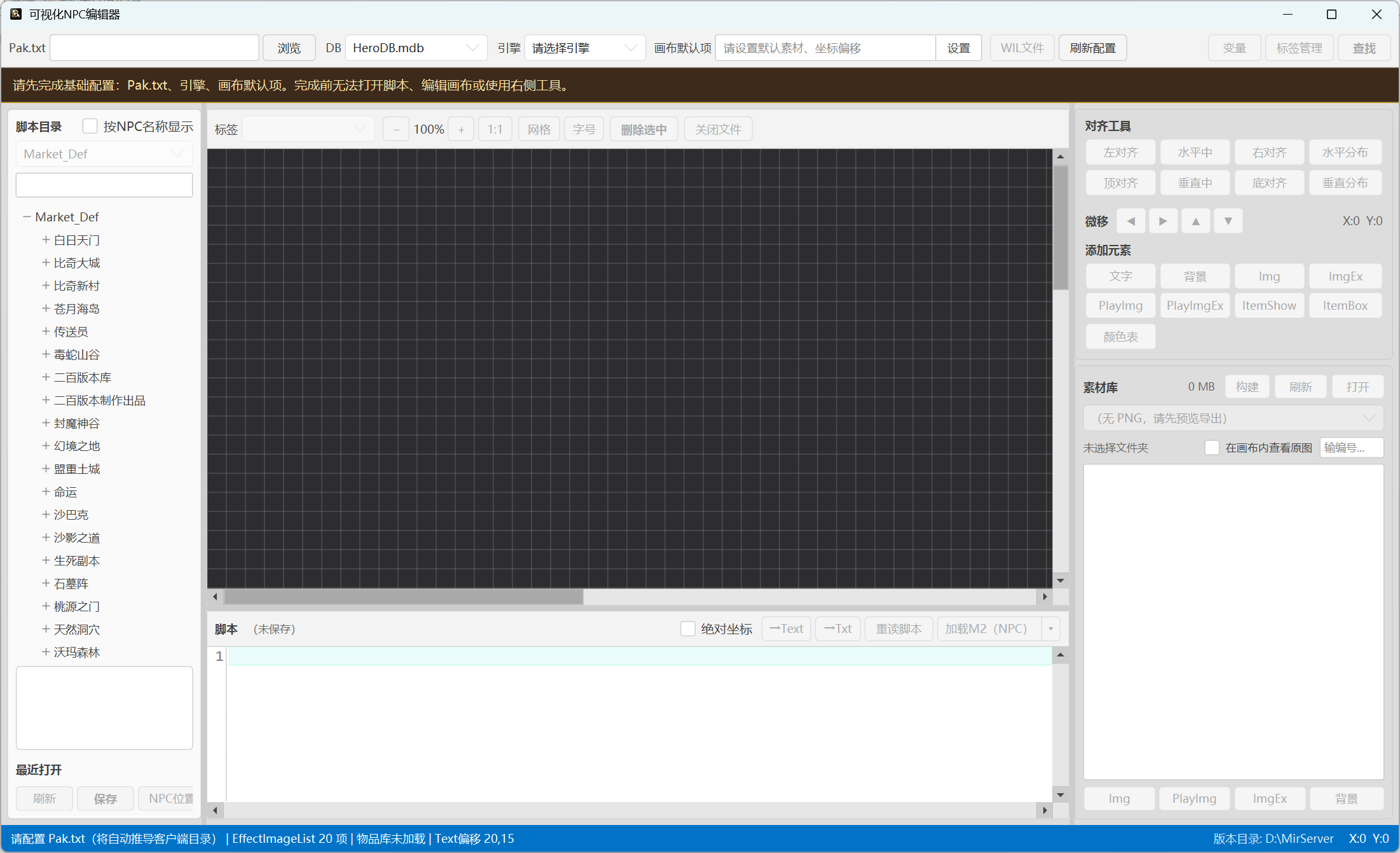Open the 引擎 engine selection dropdown
The width and height of the screenshot is (1400, 853).
coord(584,48)
